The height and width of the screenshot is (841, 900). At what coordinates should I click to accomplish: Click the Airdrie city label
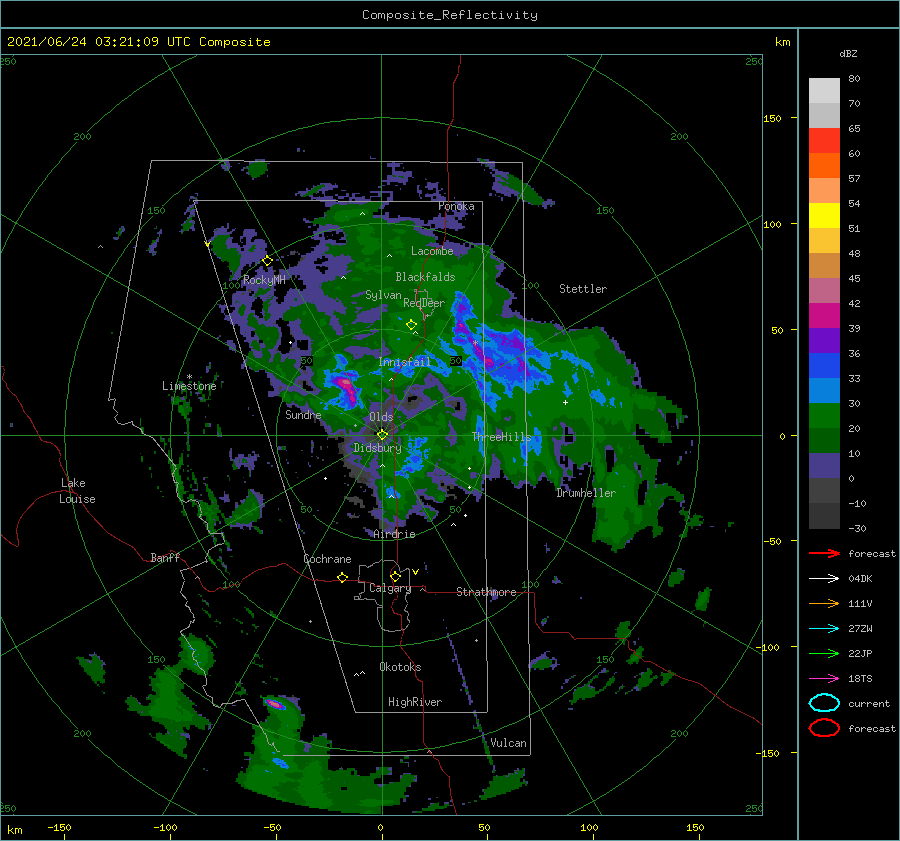(394, 534)
